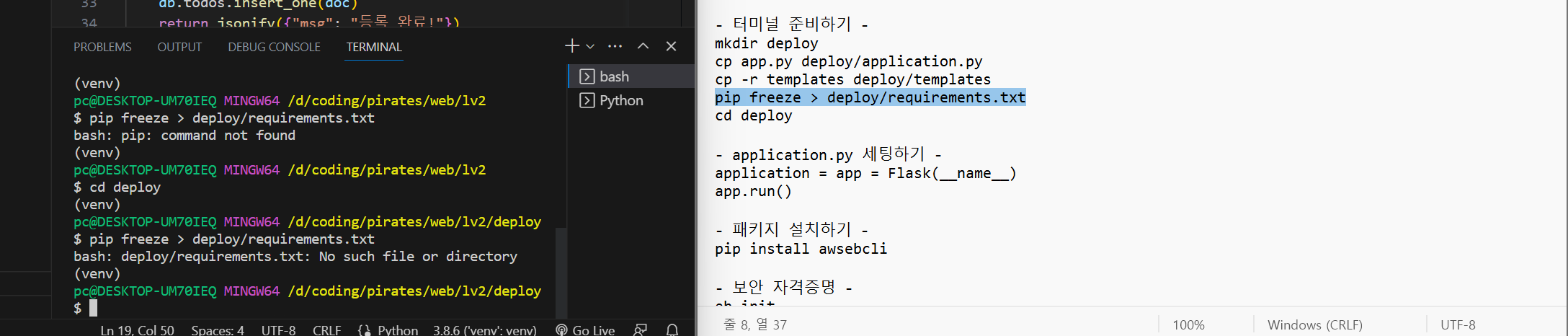The height and width of the screenshot is (336, 1568).
Task: Click '$ cd deploy' terminal line
Action: 117,187
